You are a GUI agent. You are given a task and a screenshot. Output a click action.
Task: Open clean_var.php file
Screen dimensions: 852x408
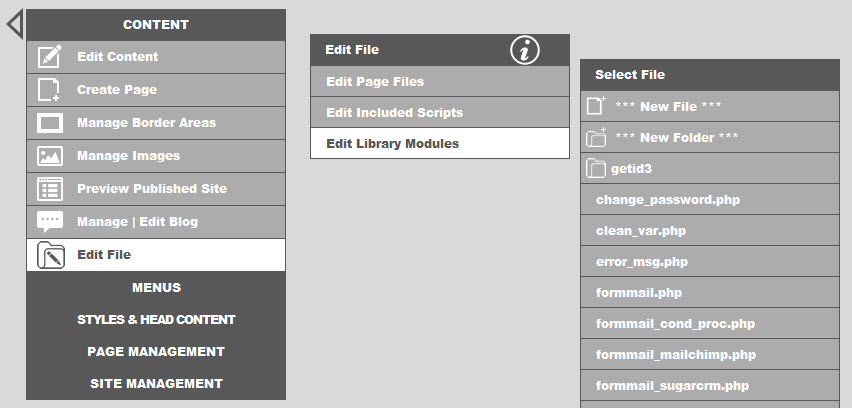click(710, 230)
